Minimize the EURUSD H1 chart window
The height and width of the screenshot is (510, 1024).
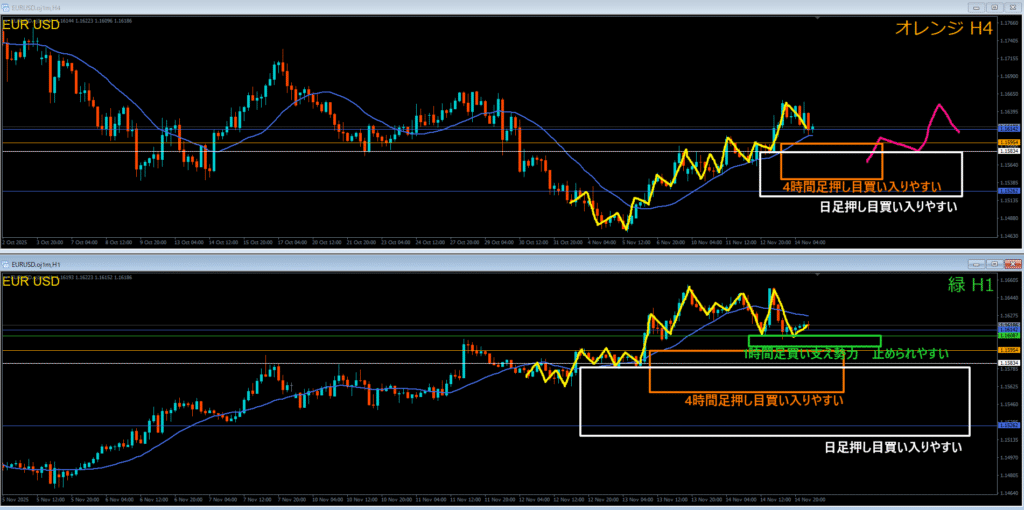point(977,264)
